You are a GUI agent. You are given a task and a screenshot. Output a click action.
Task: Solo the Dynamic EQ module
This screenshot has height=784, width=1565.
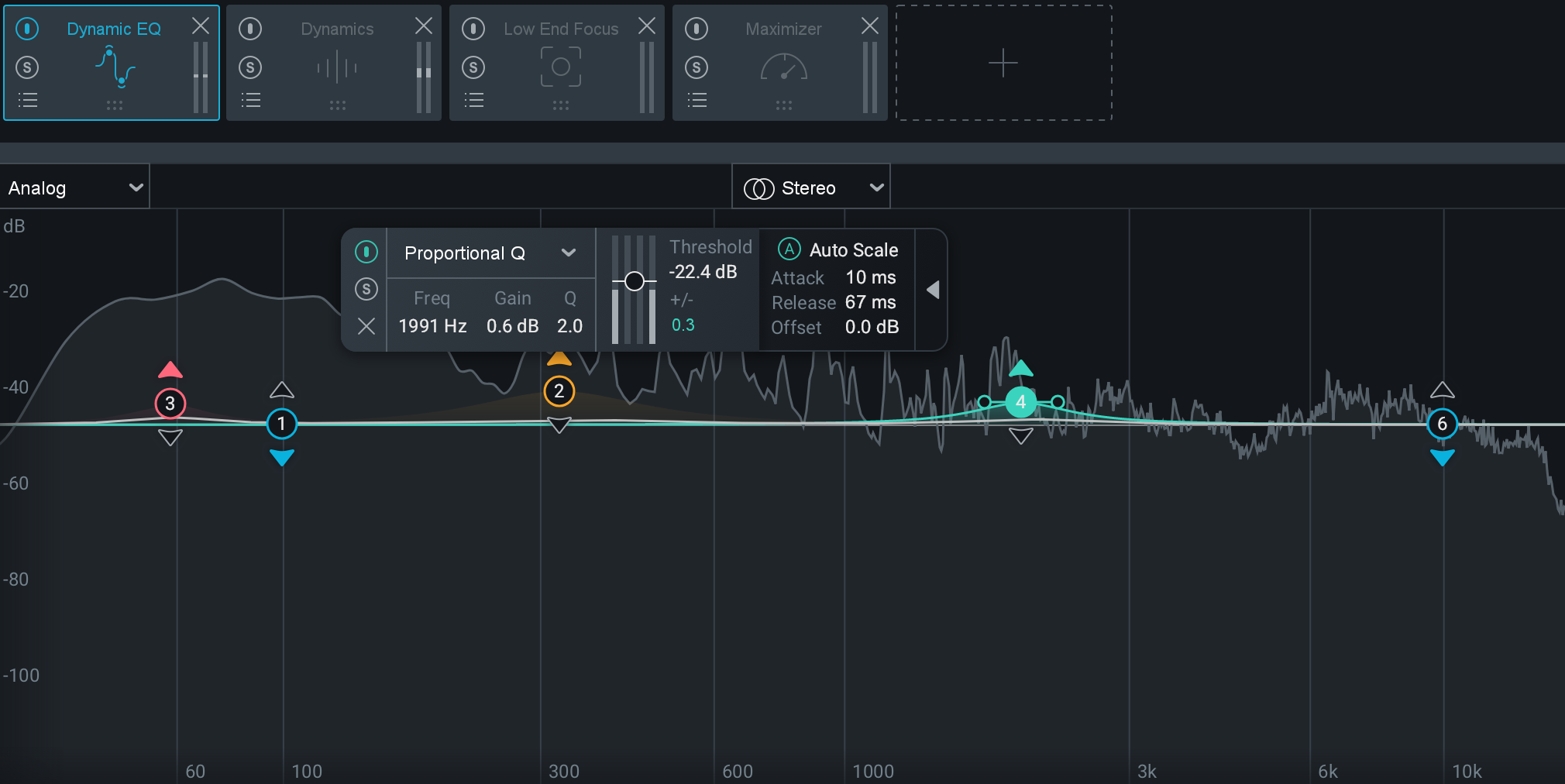[27, 67]
